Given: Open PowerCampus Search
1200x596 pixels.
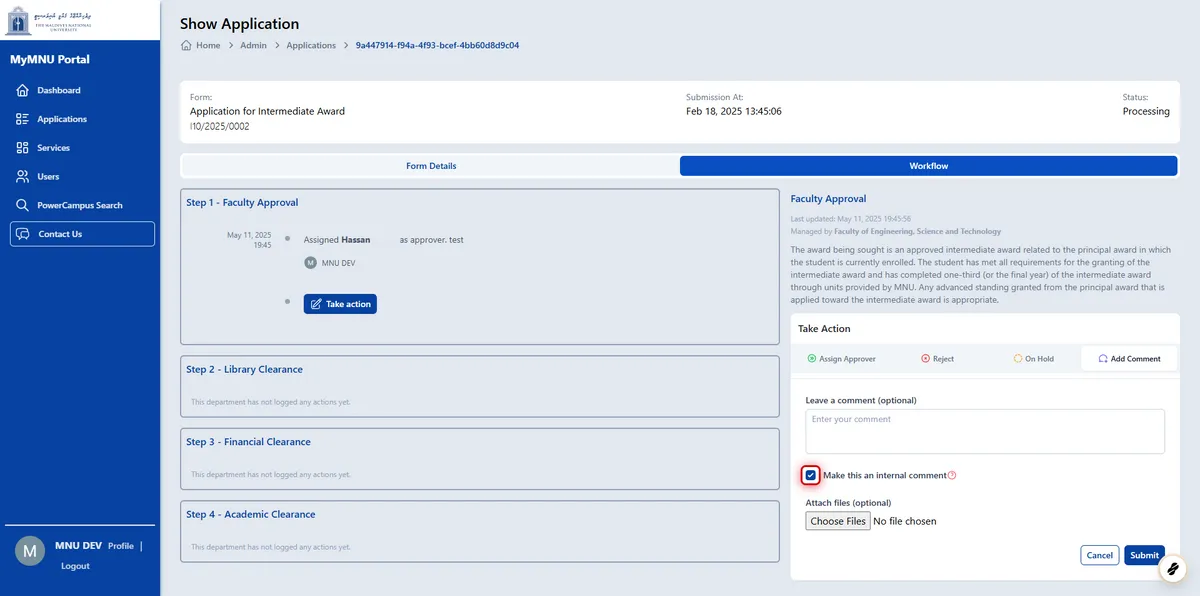Looking at the screenshot, I should pos(82,205).
